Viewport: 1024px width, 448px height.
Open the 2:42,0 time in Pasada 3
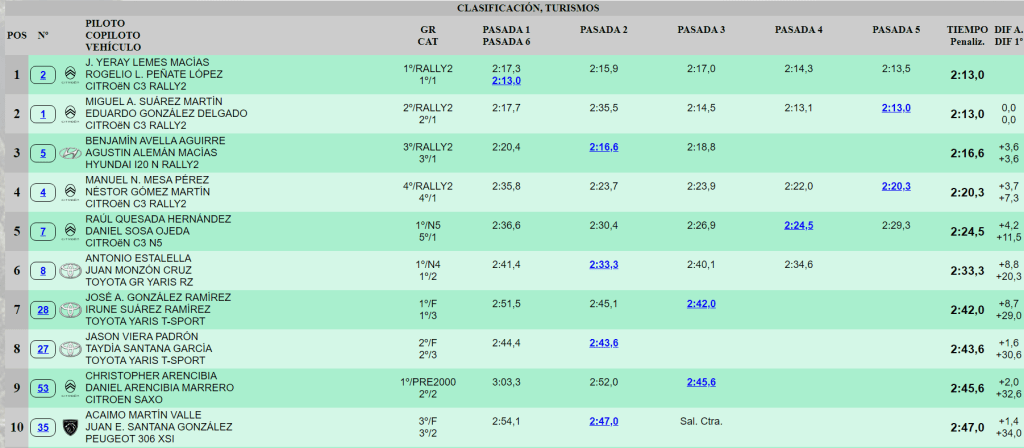701,304
